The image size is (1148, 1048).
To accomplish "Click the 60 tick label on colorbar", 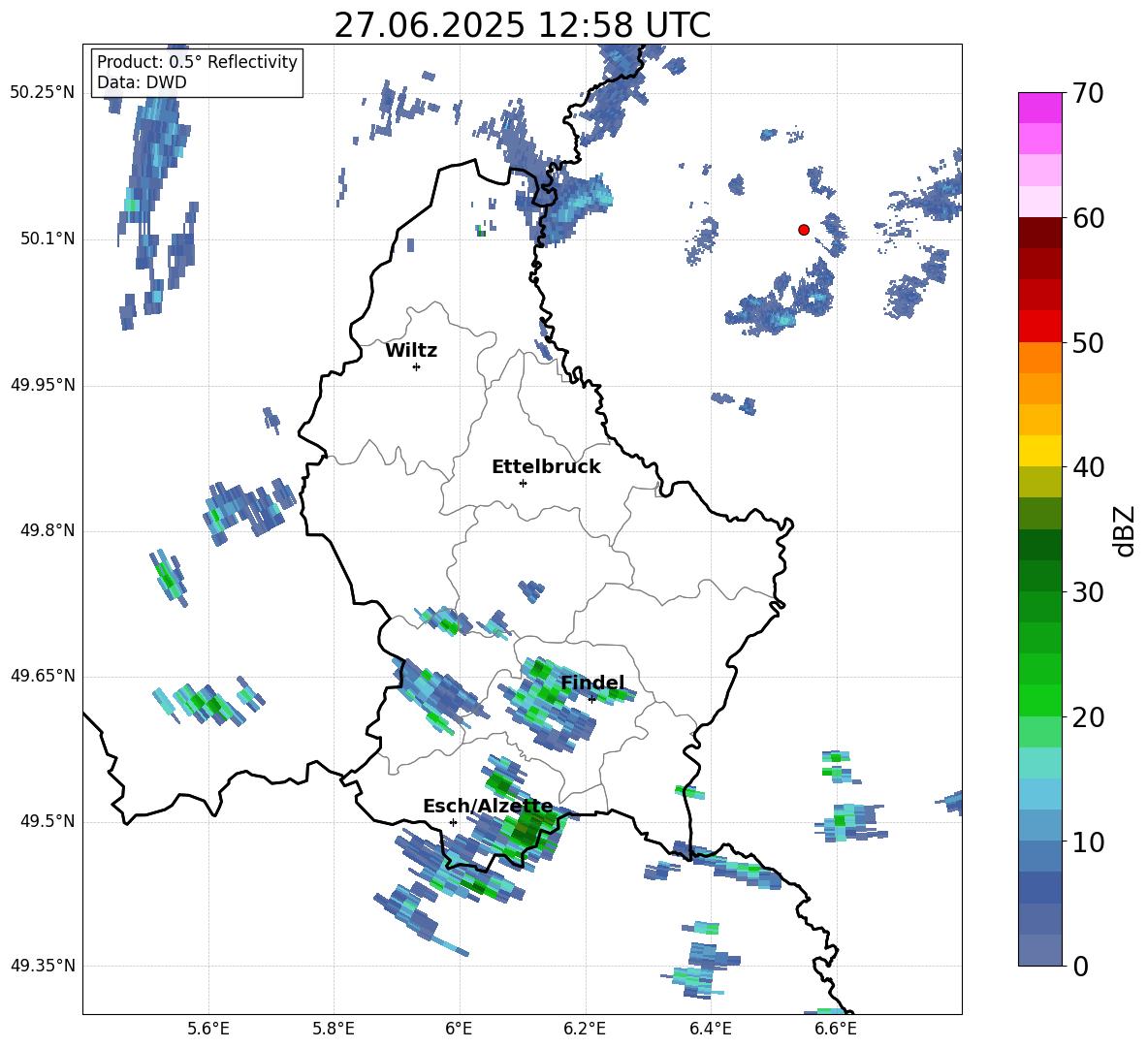I will coord(1088,218).
